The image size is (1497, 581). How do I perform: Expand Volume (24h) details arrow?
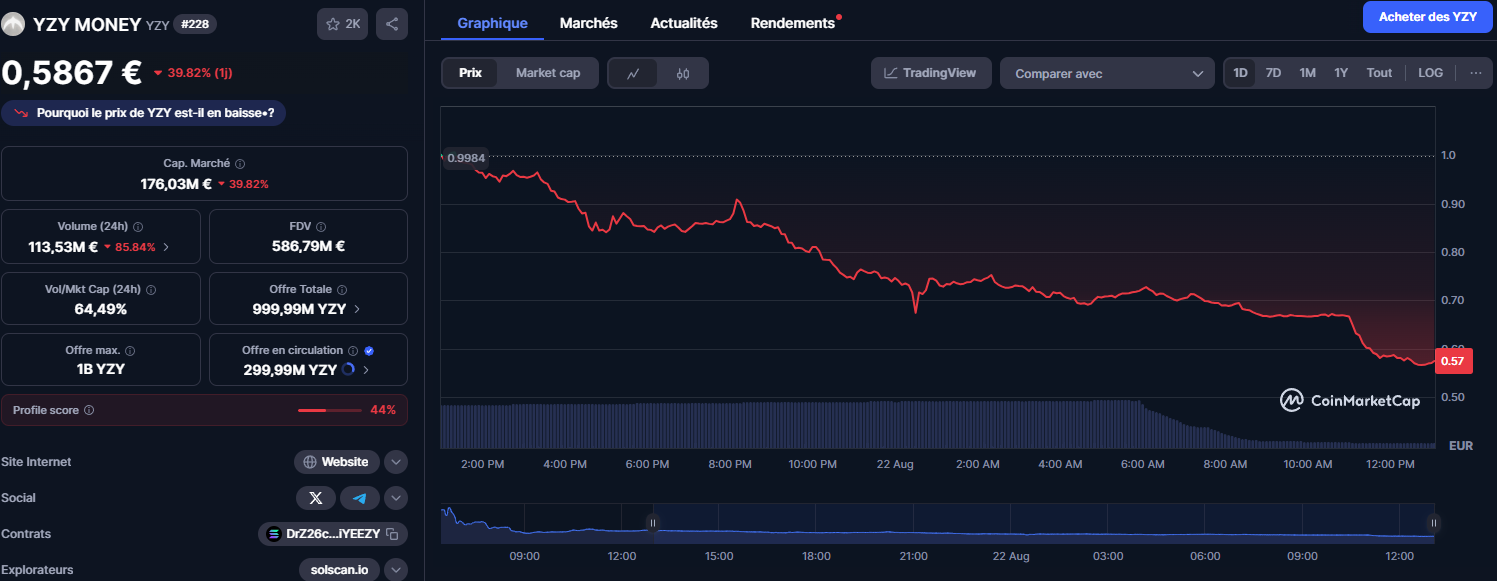166,246
